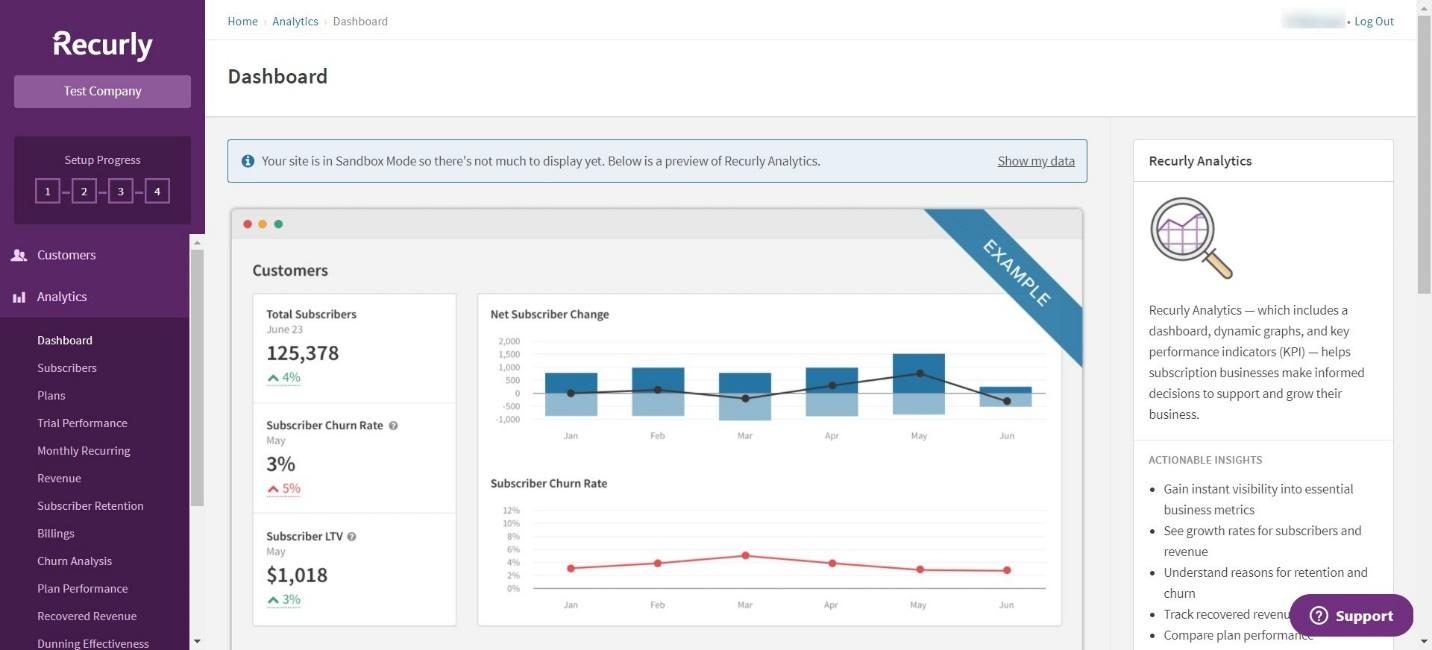
Task: Click the Subscriber LTV value $1,018
Action: click(x=297, y=575)
